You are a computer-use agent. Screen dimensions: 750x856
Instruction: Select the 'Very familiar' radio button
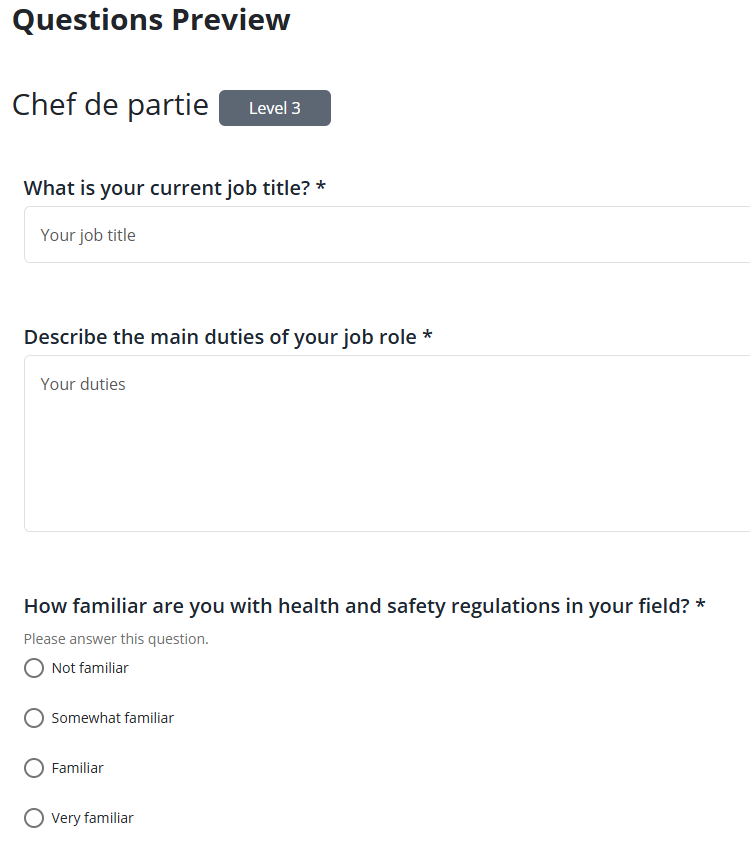[34, 818]
